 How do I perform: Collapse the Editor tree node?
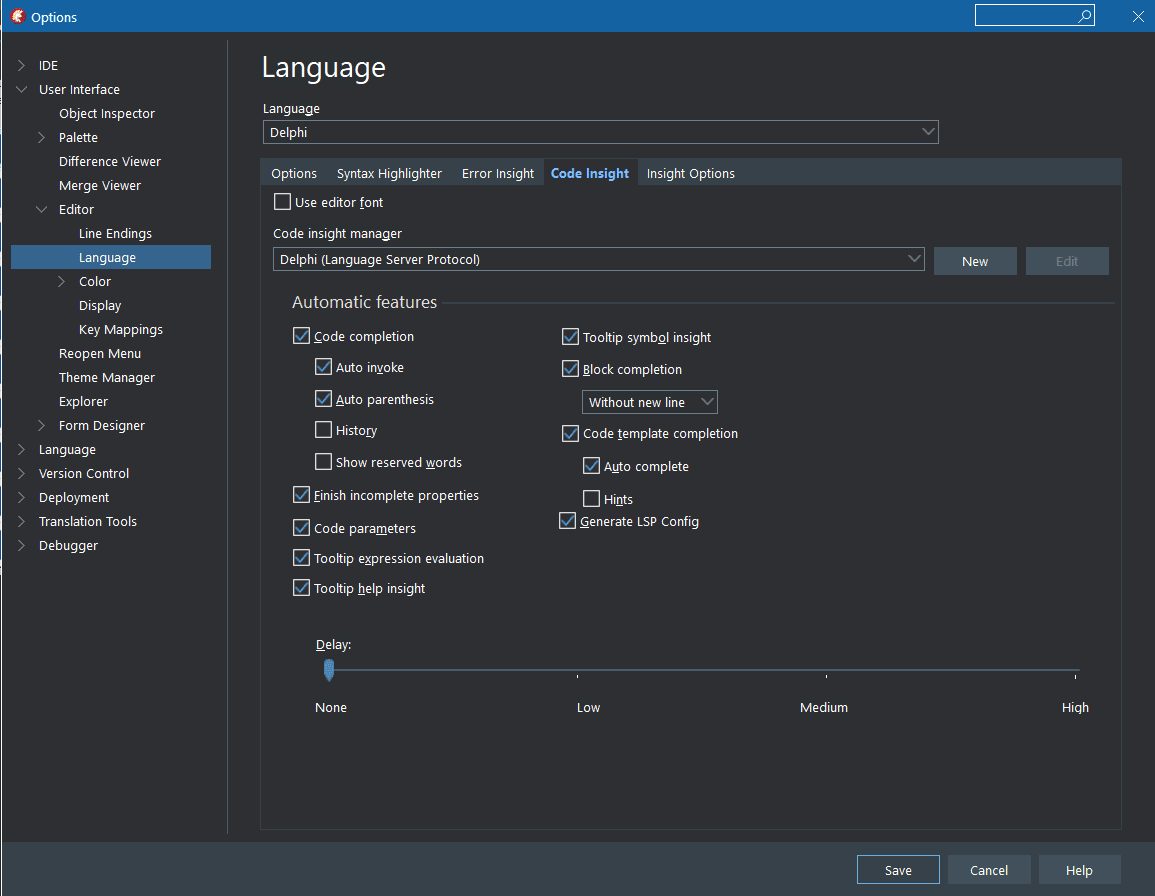(40, 209)
